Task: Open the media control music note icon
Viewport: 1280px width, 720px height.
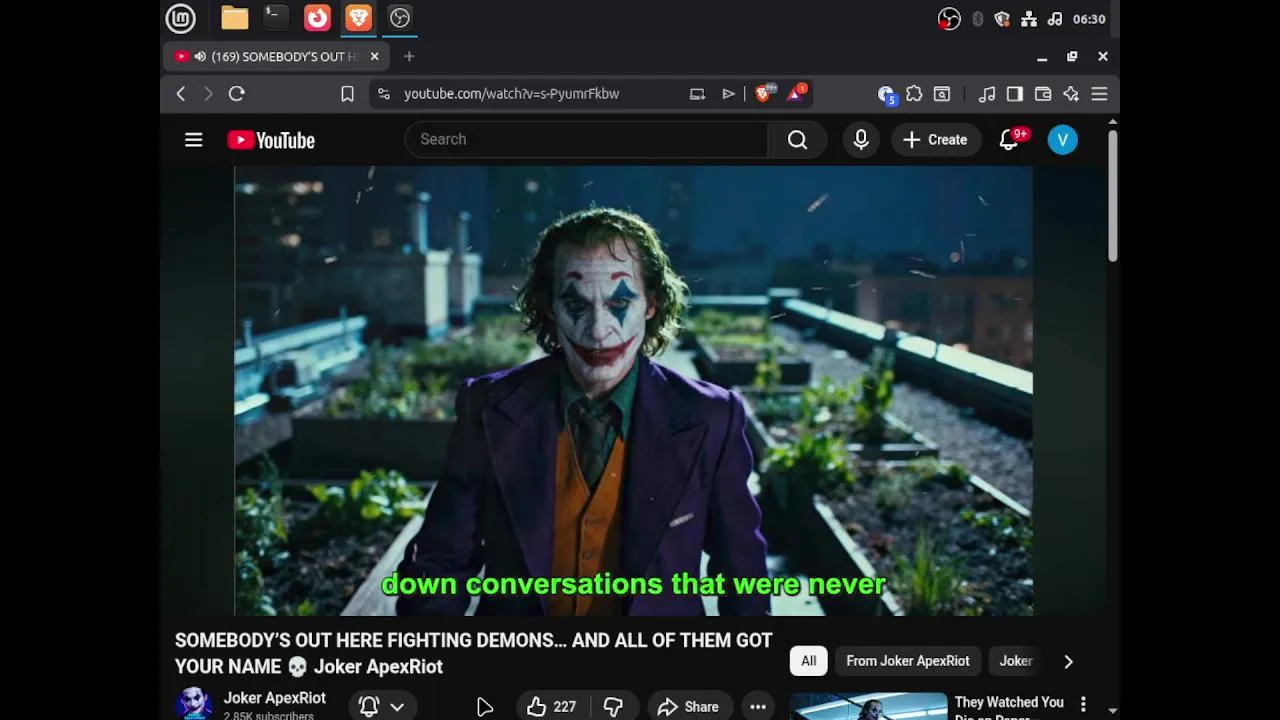Action: click(x=987, y=94)
